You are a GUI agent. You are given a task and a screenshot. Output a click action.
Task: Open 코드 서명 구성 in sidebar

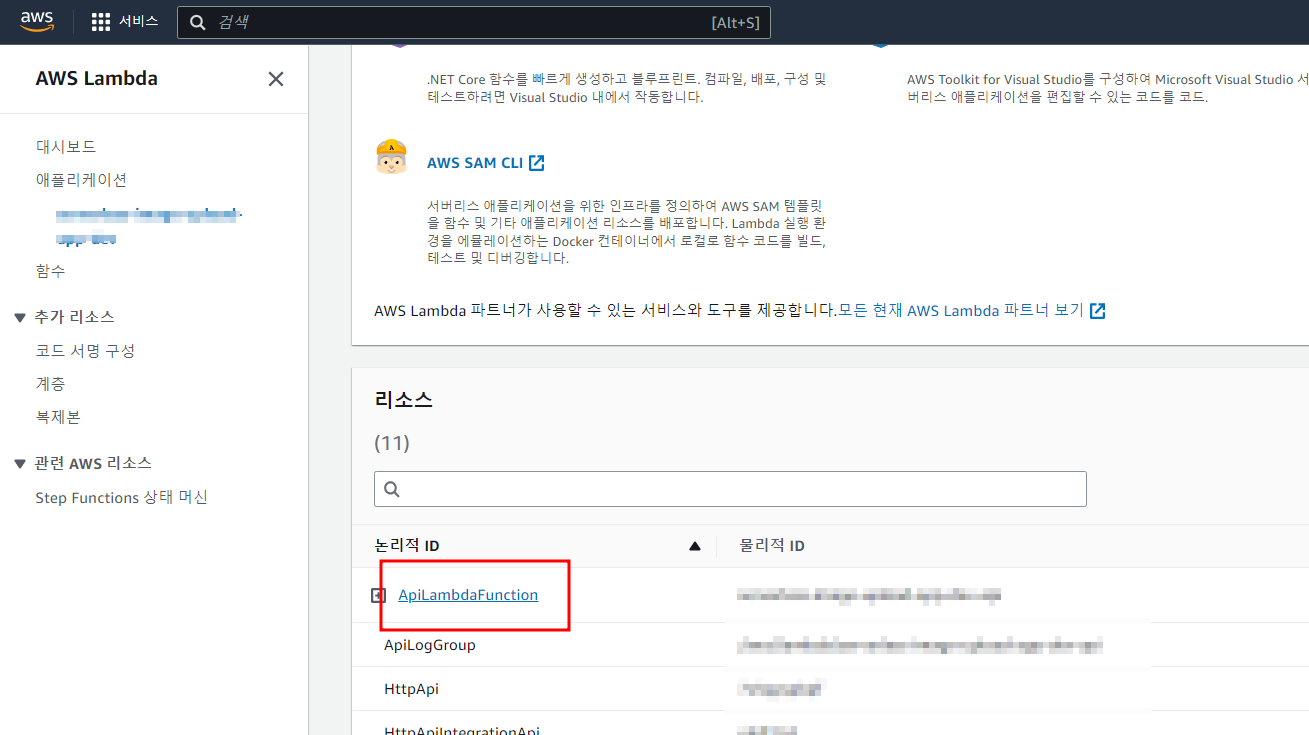(85, 351)
